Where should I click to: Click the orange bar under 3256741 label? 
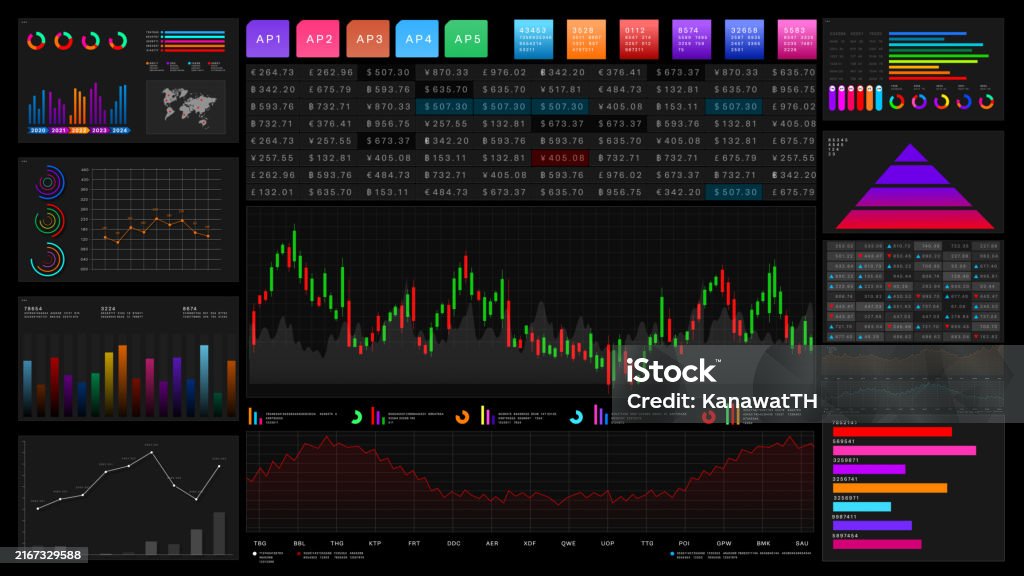pyautogui.click(x=889, y=488)
